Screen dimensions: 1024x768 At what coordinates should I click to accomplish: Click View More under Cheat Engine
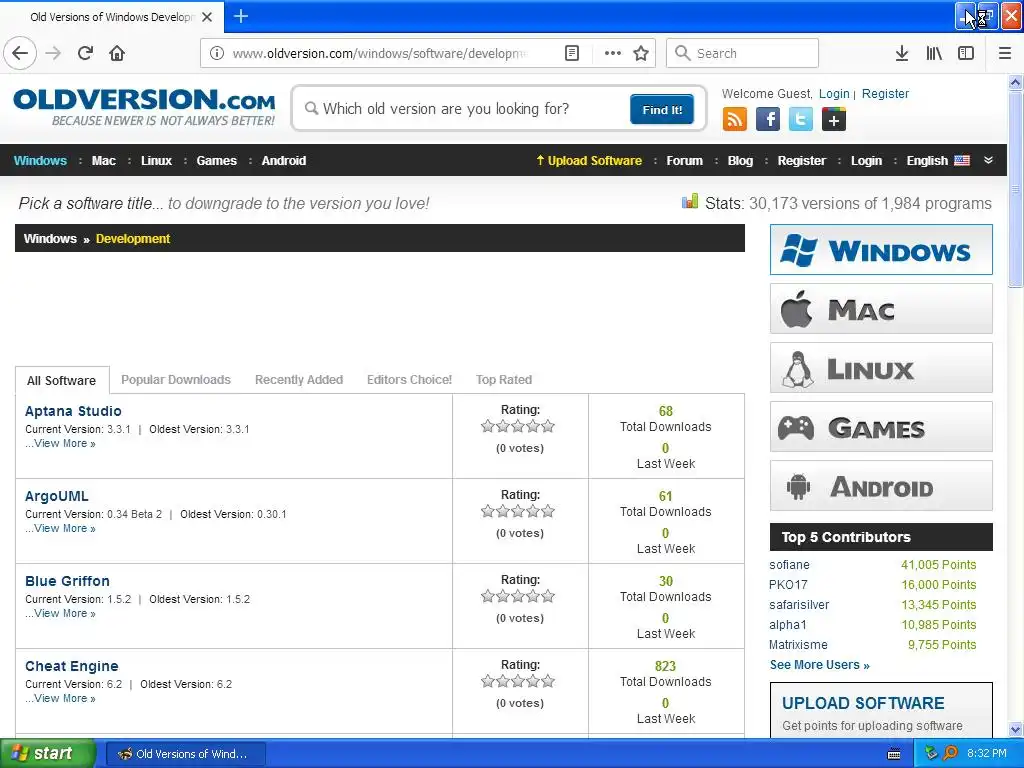click(61, 698)
